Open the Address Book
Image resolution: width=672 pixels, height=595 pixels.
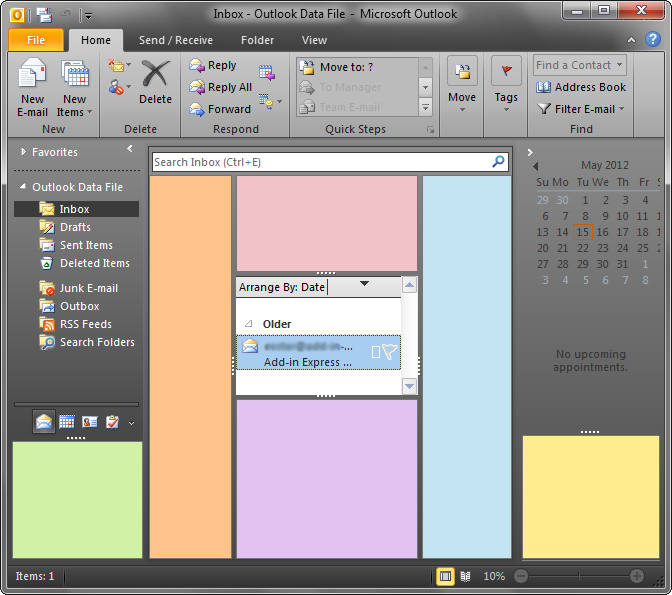(x=581, y=87)
